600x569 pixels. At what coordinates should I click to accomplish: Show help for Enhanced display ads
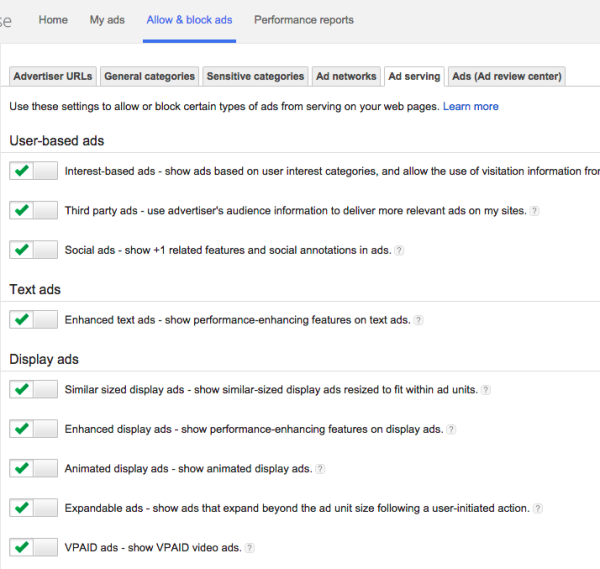coord(452,429)
